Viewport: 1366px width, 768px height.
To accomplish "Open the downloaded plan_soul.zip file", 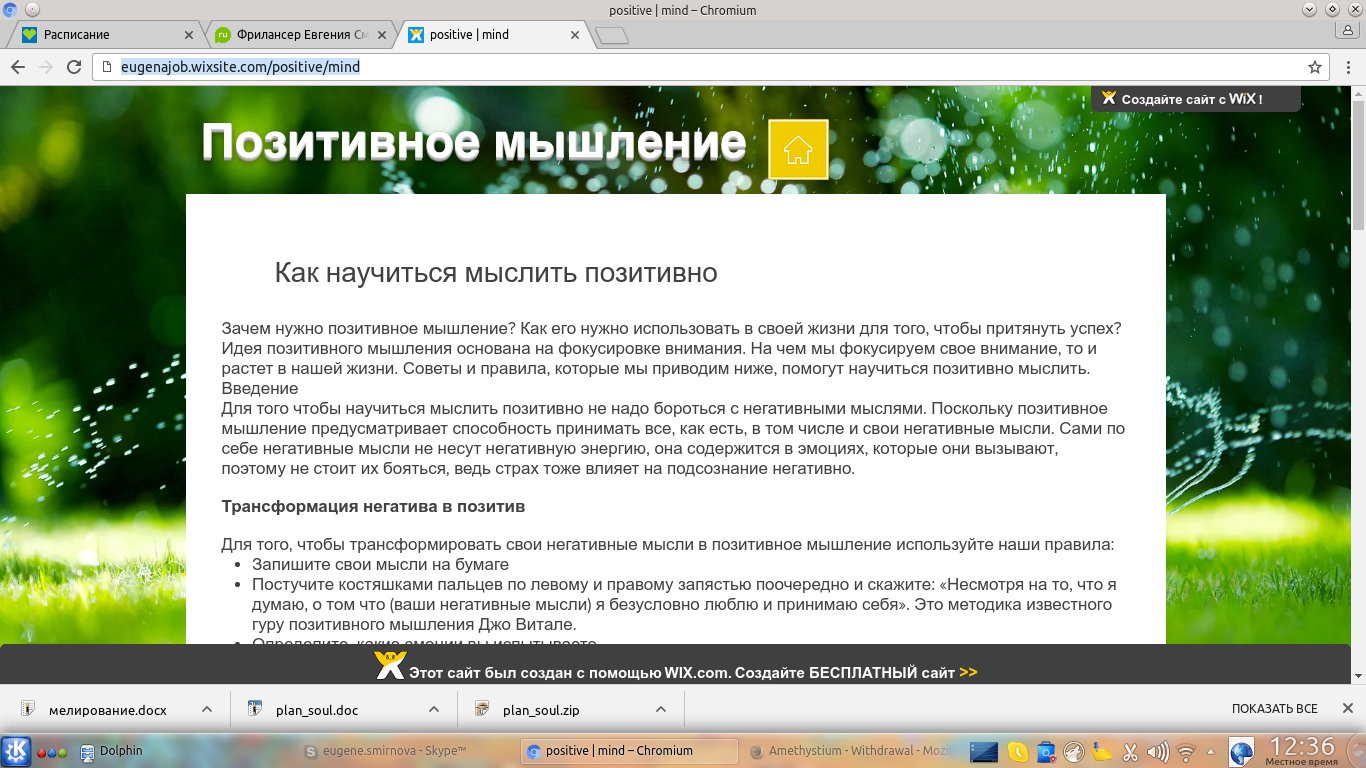I will [541, 710].
